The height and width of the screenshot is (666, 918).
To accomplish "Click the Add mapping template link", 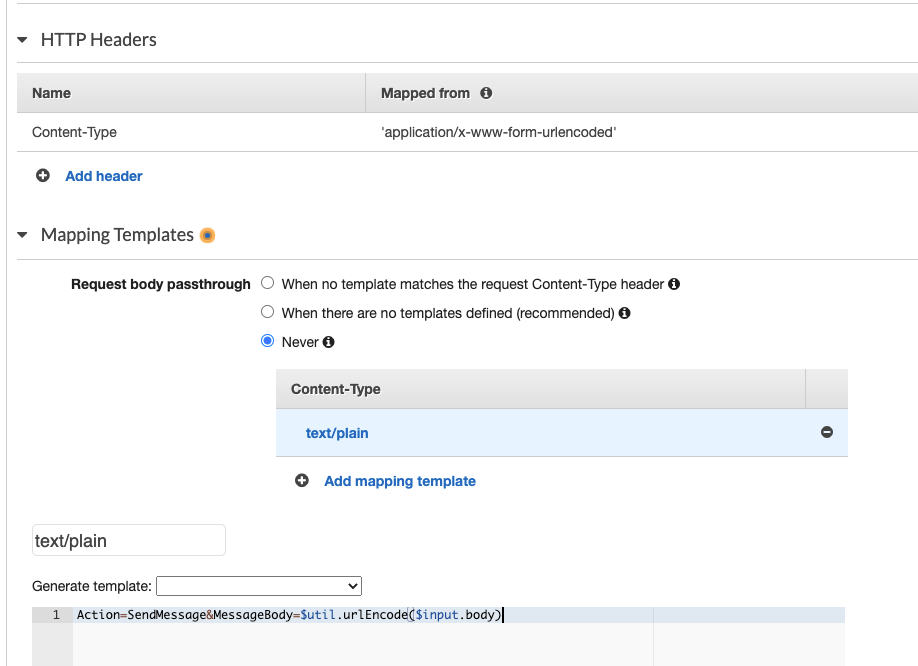I will [400, 480].
